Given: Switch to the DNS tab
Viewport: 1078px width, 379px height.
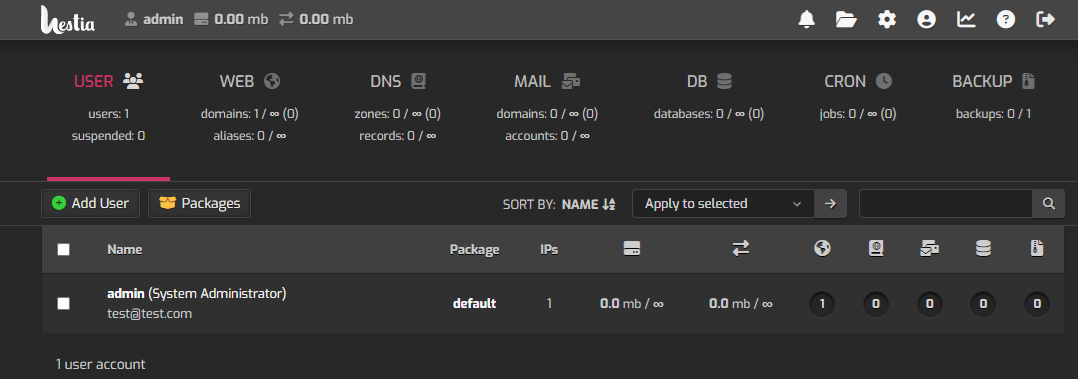Looking at the screenshot, I should (x=399, y=108).
